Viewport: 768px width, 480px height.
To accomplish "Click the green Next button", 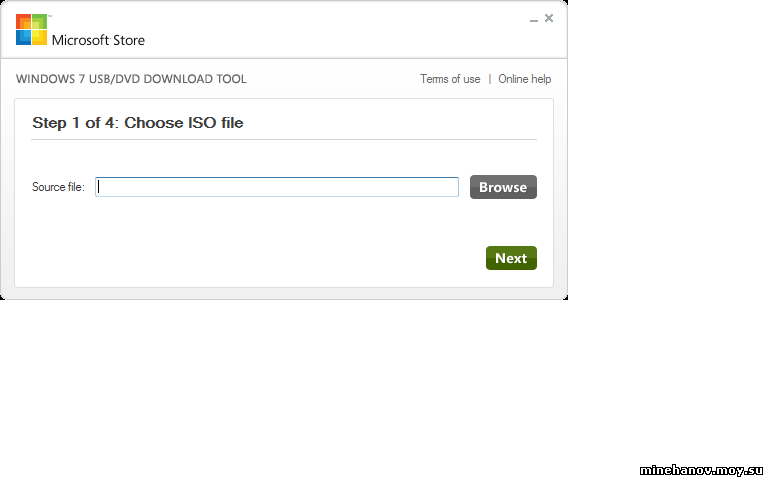I will [511, 258].
